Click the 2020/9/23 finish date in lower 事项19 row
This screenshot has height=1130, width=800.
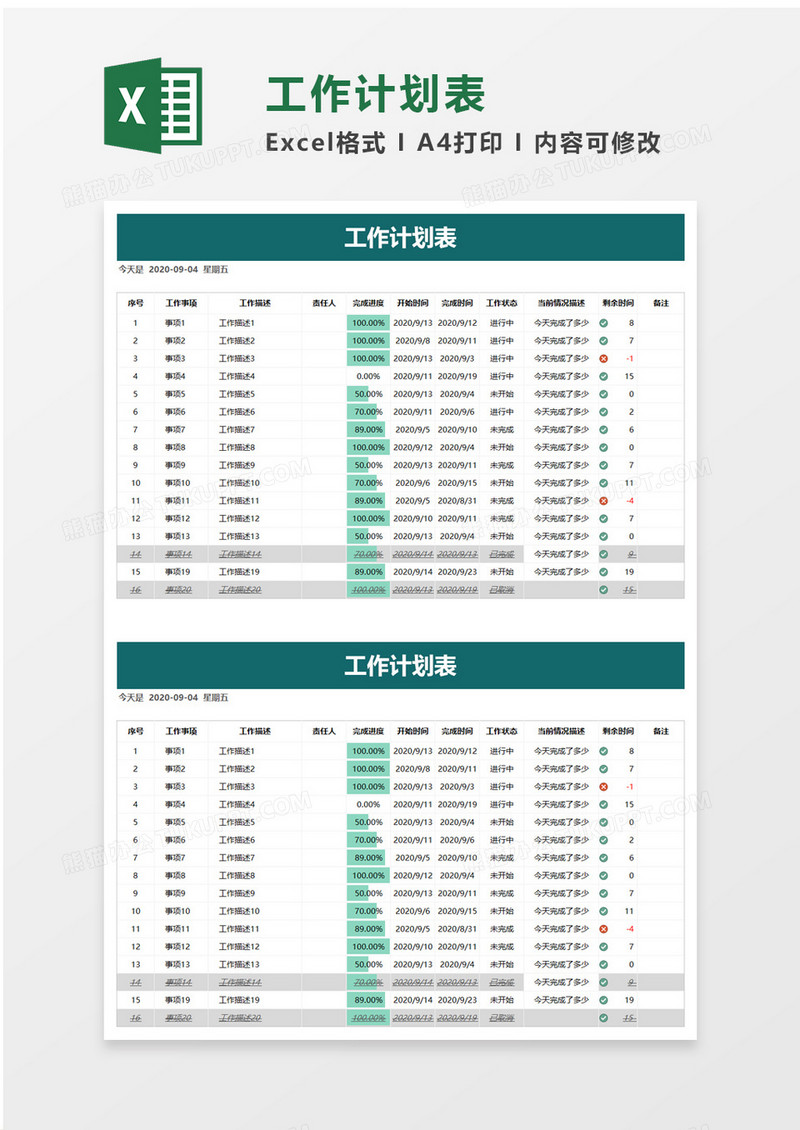point(458,1000)
